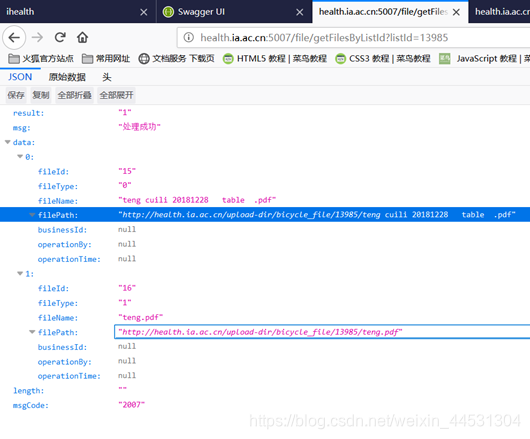Viewport: 530px width, 439px height.
Task: Switch to the rightmost health.ia.ac.cn tab
Action: [x=500, y=12]
